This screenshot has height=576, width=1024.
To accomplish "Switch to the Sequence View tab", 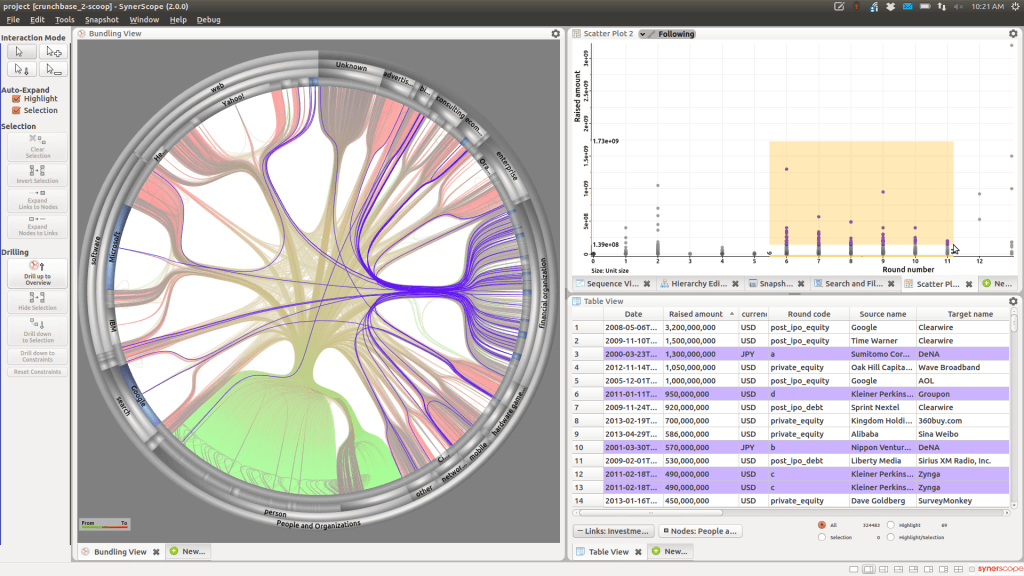I will point(611,284).
